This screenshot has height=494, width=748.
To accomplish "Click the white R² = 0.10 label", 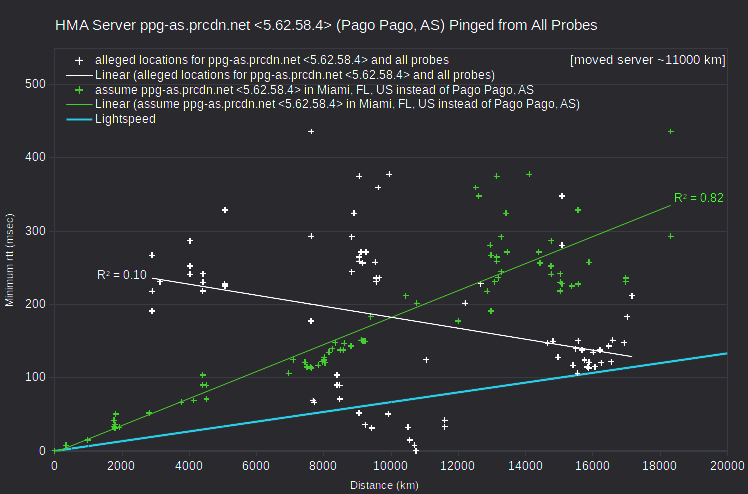I will click(x=122, y=275).
